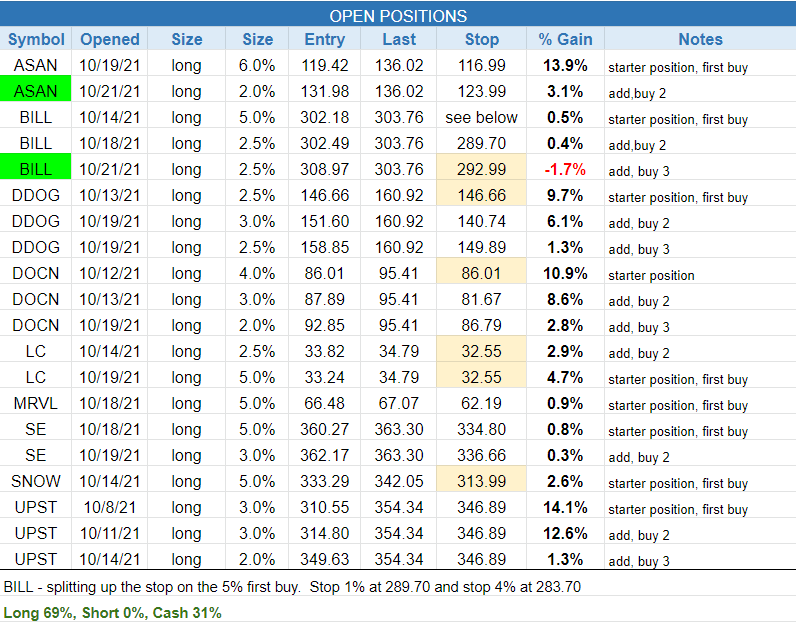The image size is (796, 622).
Task: Click entry price 308.97
Action: coord(324,169)
